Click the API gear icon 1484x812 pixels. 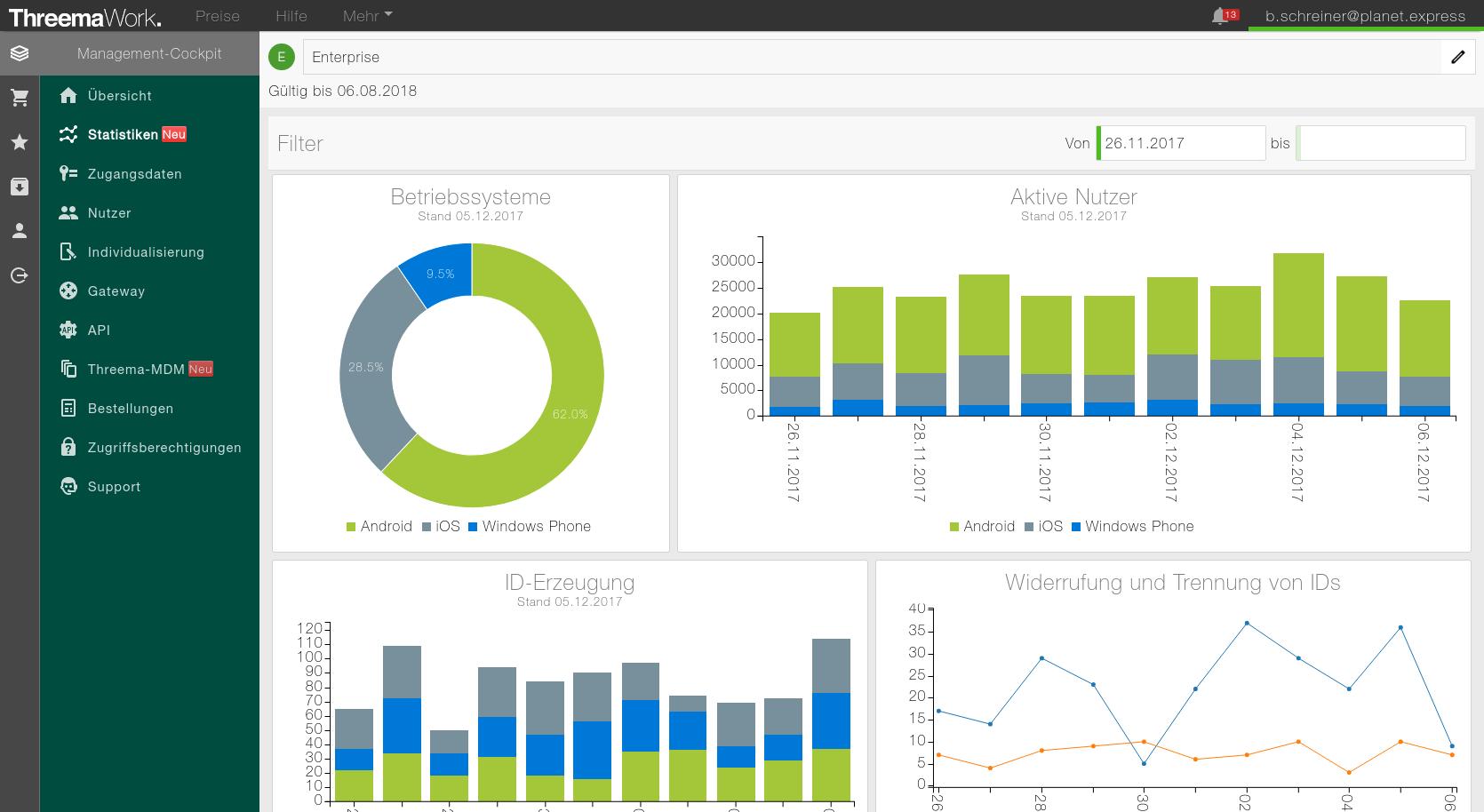68,330
